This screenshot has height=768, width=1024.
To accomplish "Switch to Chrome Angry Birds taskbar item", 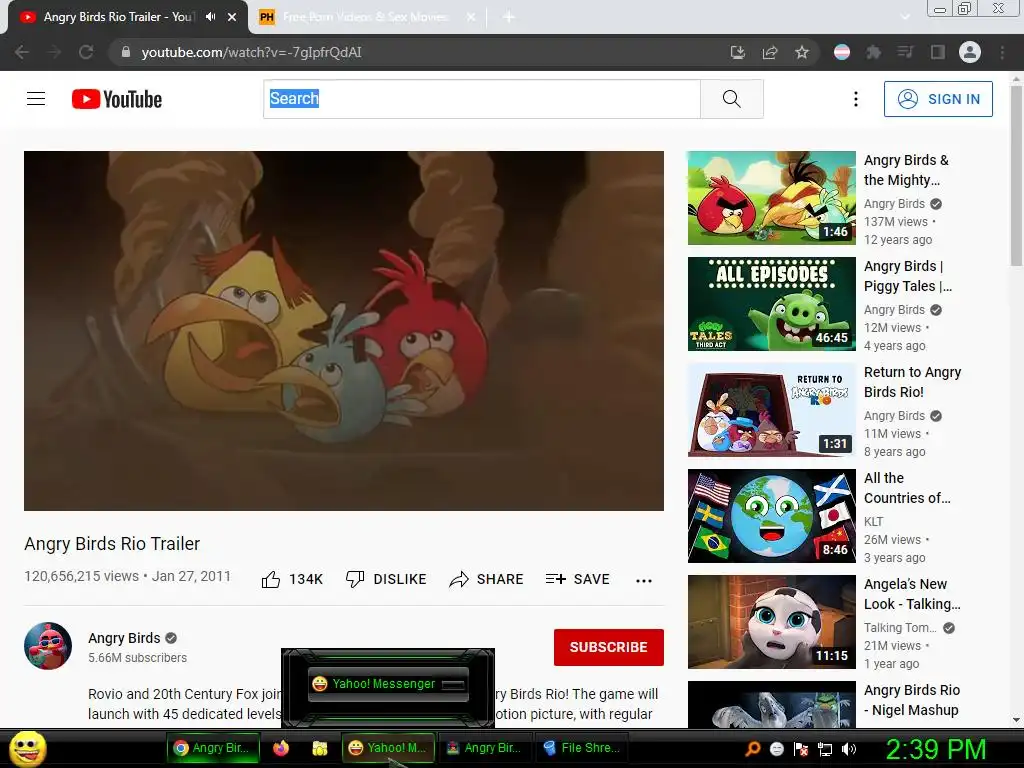I will click(213, 748).
